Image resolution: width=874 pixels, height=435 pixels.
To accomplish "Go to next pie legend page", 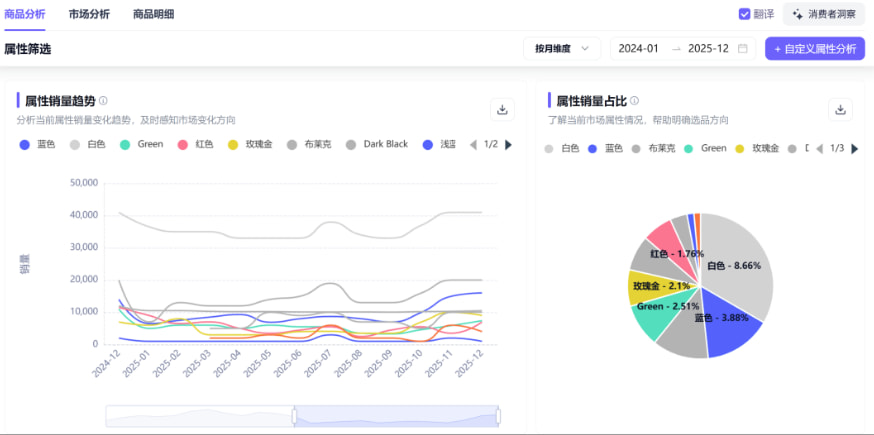I will [854, 148].
